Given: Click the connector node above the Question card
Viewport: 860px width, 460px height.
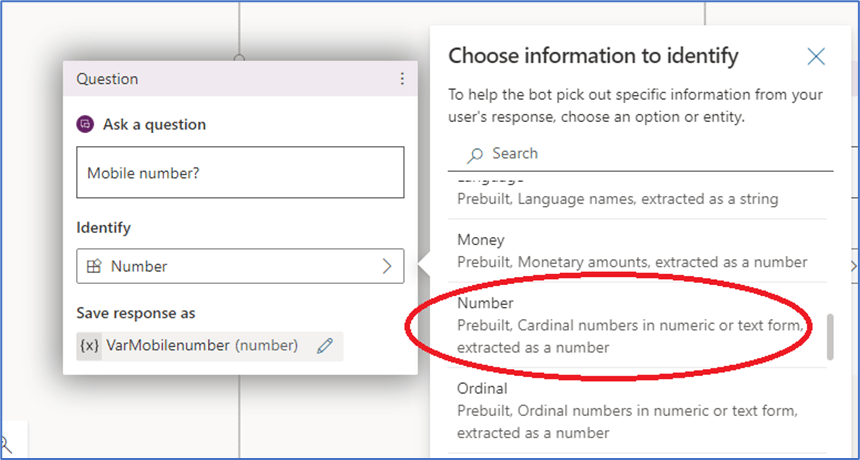Looking at the screenshot, I should coord(240,56).
